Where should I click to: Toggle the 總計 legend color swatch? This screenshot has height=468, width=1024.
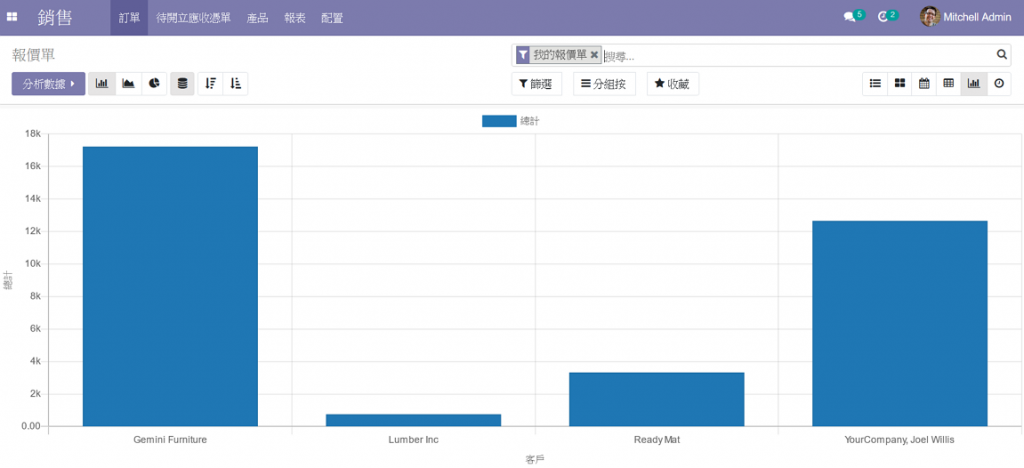coord(499,121)
